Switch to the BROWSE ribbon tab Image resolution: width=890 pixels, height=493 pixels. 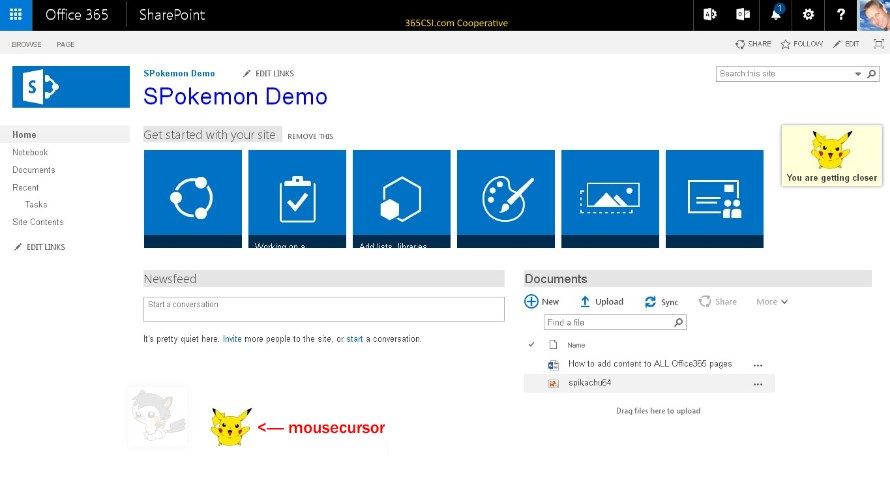tap(26, 44)
